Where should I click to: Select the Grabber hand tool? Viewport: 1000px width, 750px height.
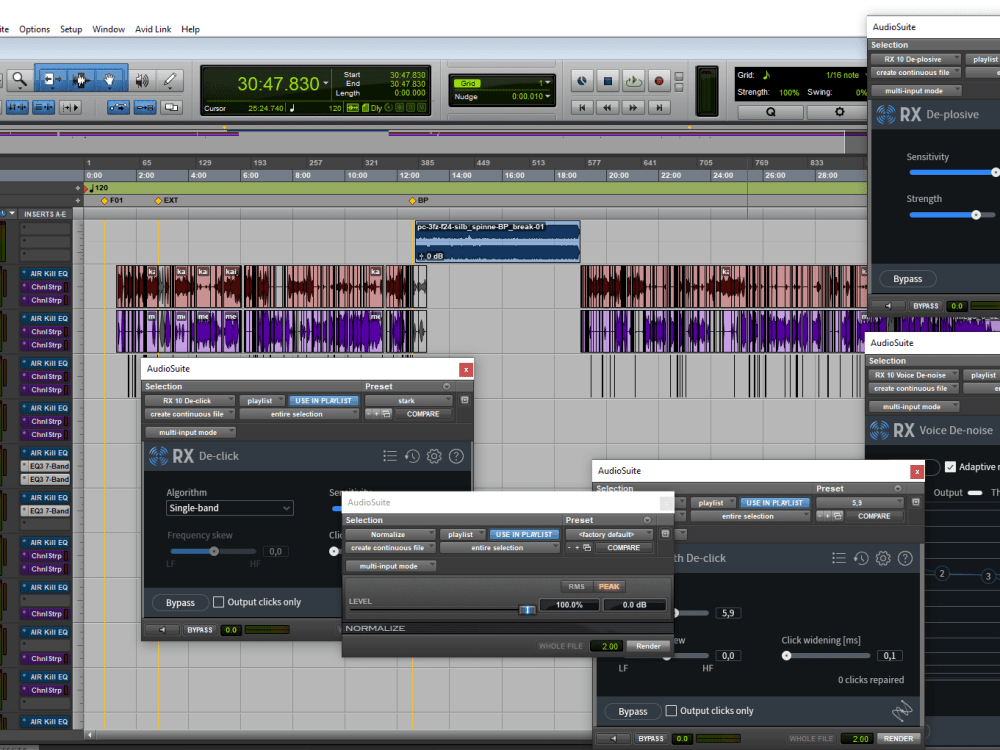click(110, 80)
